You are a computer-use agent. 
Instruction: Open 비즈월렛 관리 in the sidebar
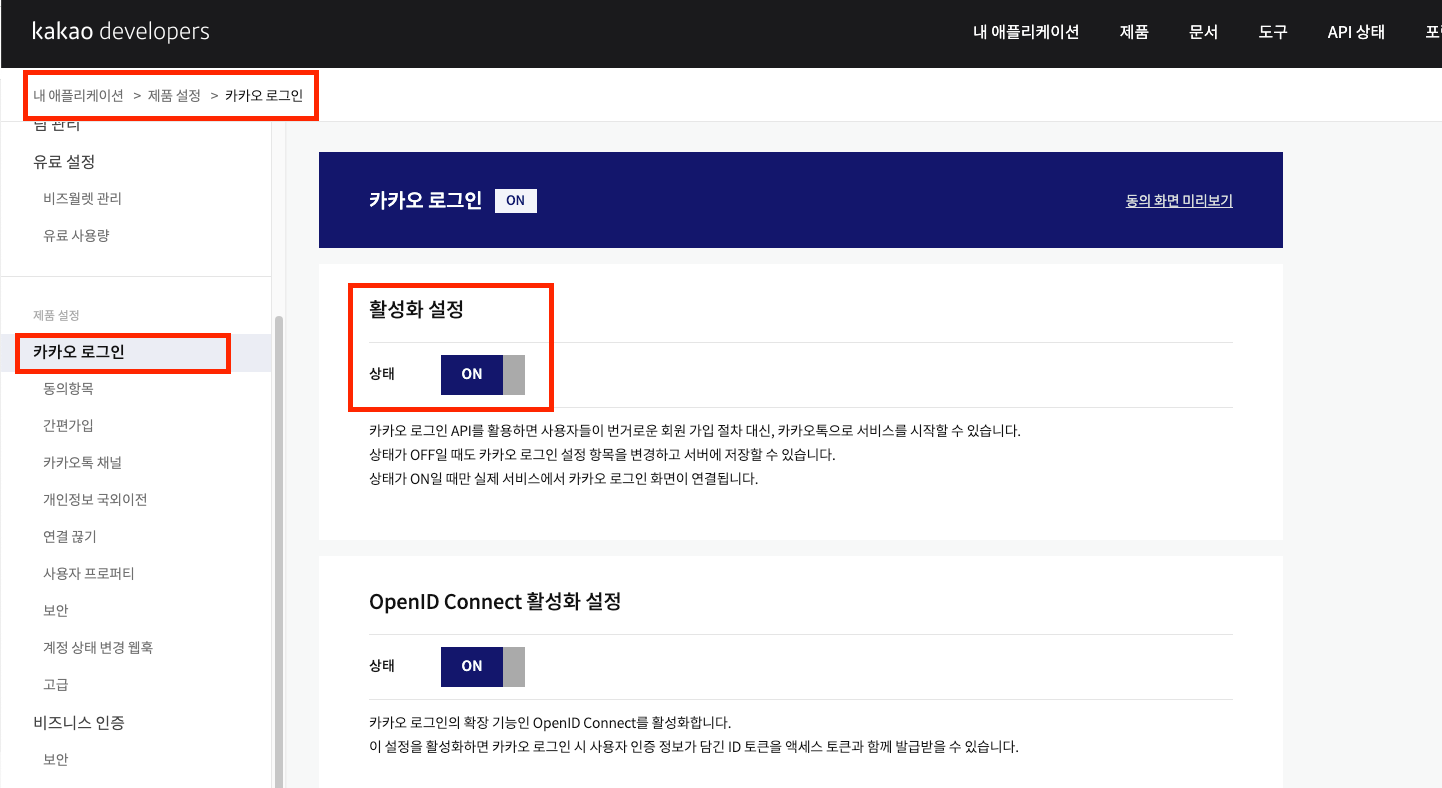[82, 199]
